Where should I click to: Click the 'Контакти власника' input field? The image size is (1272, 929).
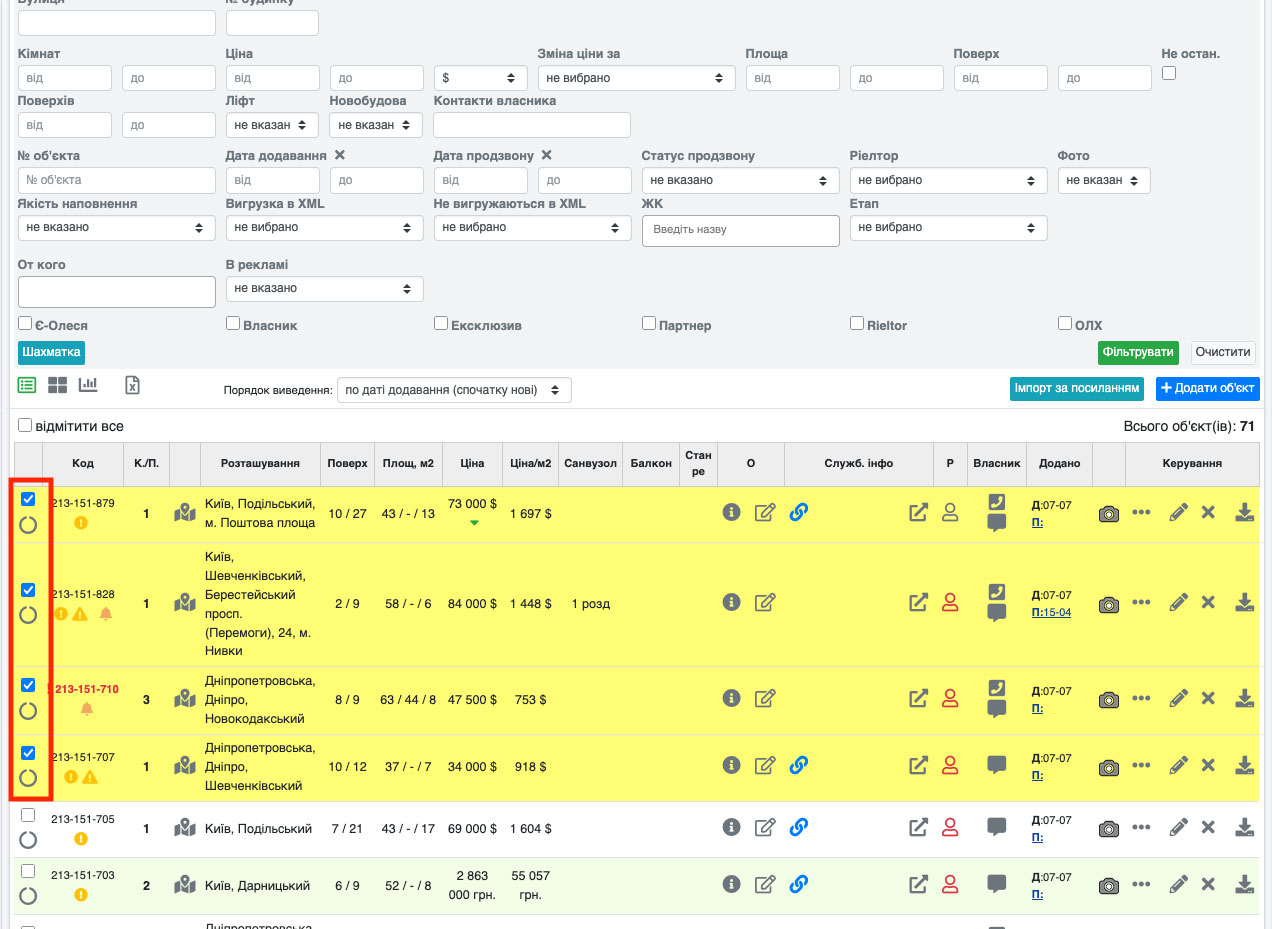click(x=531, y=125)
